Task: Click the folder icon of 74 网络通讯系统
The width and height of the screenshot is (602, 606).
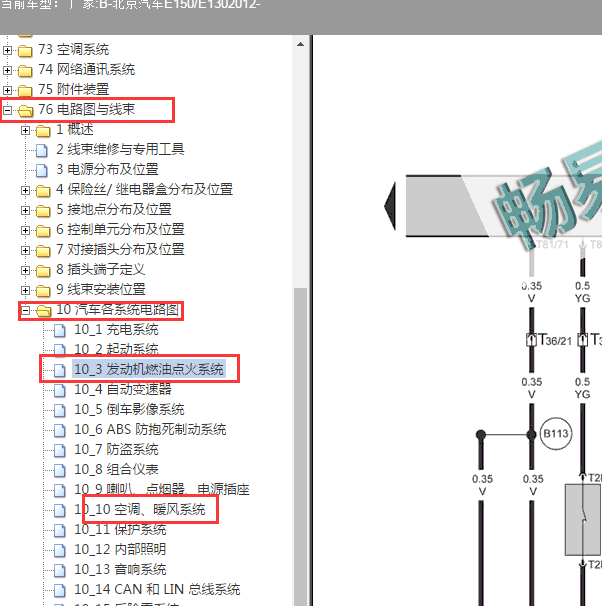Action: [25, 70]
